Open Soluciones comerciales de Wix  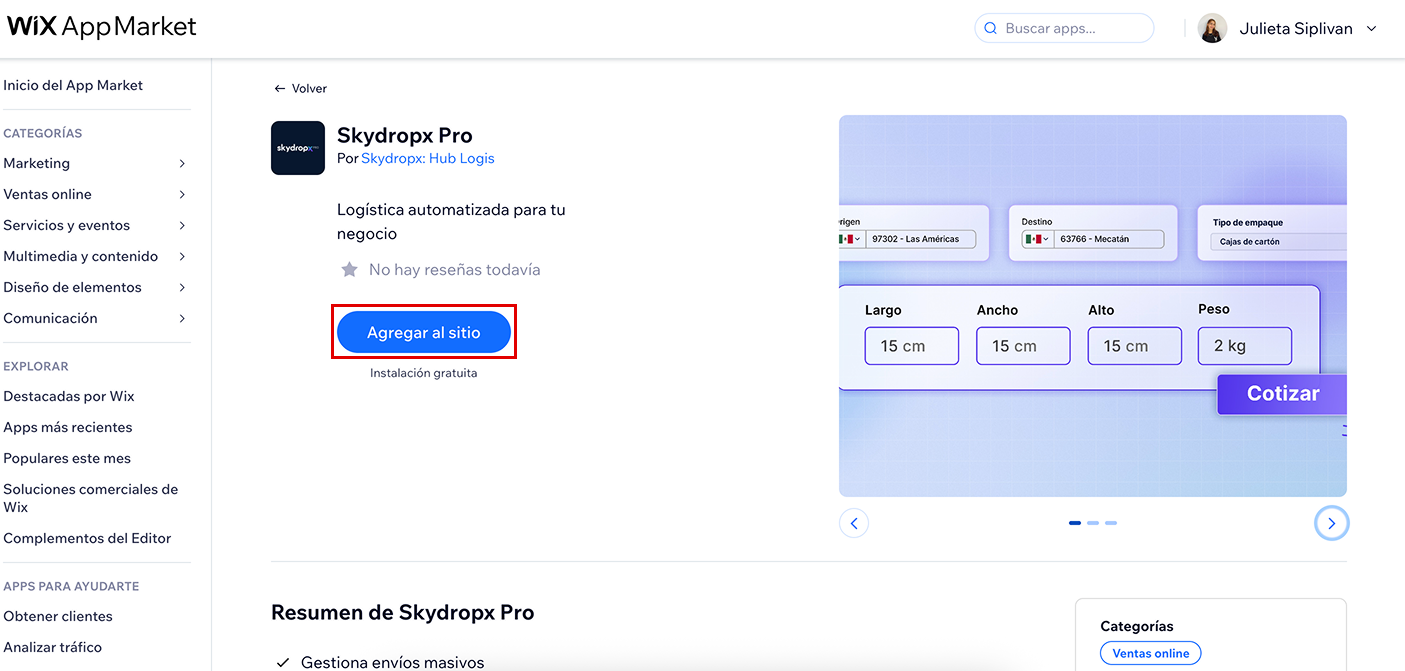click(x=91, y=498)
